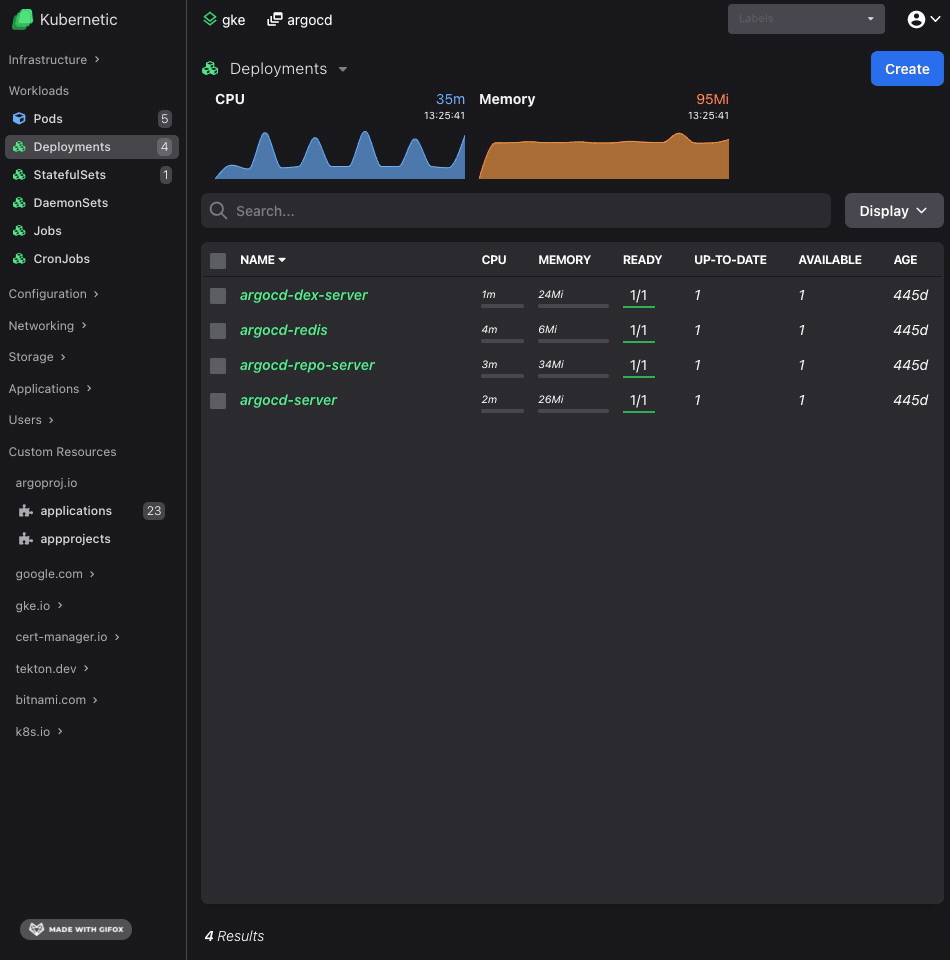This screenshot has width=950, height=960.
Task: Click the argocd-redis CPU usage bar
Action: click(x=503, y=341)
